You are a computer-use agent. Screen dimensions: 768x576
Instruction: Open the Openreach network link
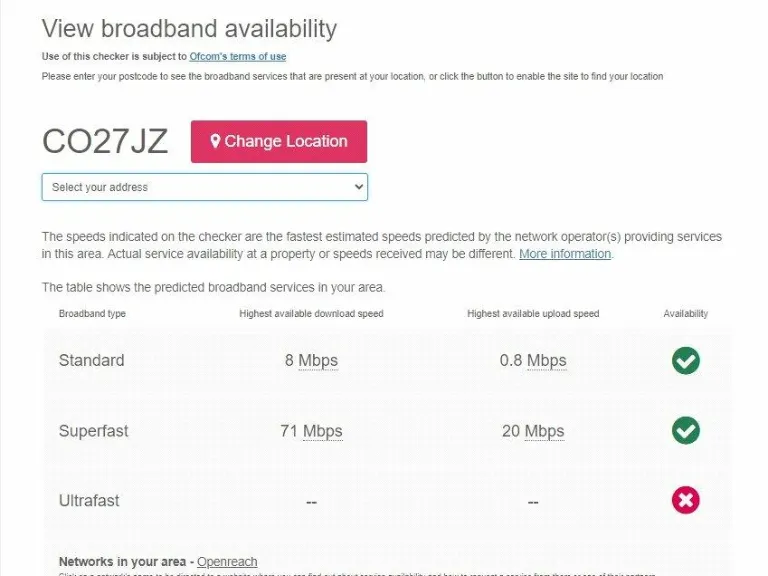click(227, 562)
